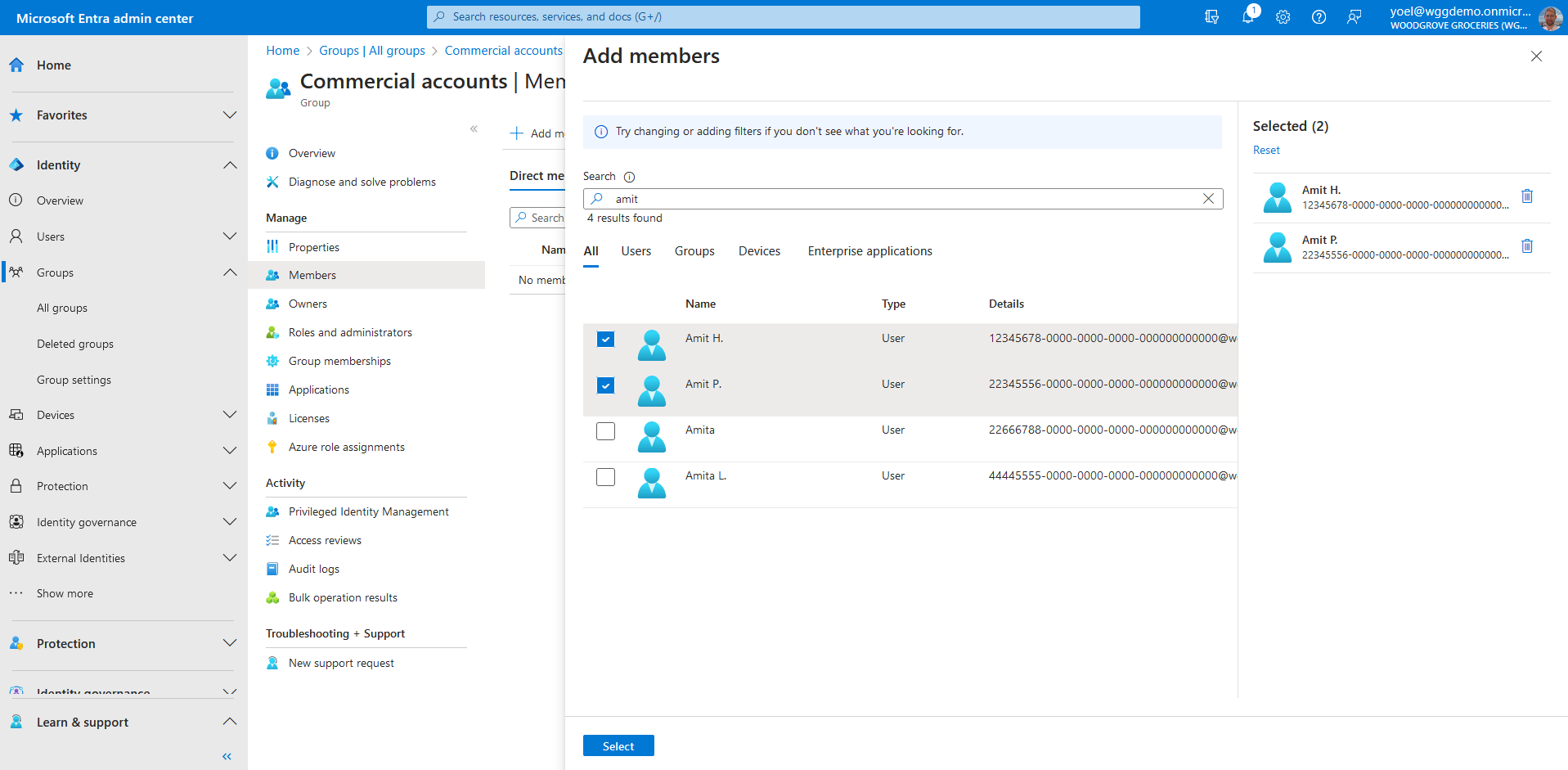Open the feedback icon in header
The image size is (1568, 770).
1355,17
